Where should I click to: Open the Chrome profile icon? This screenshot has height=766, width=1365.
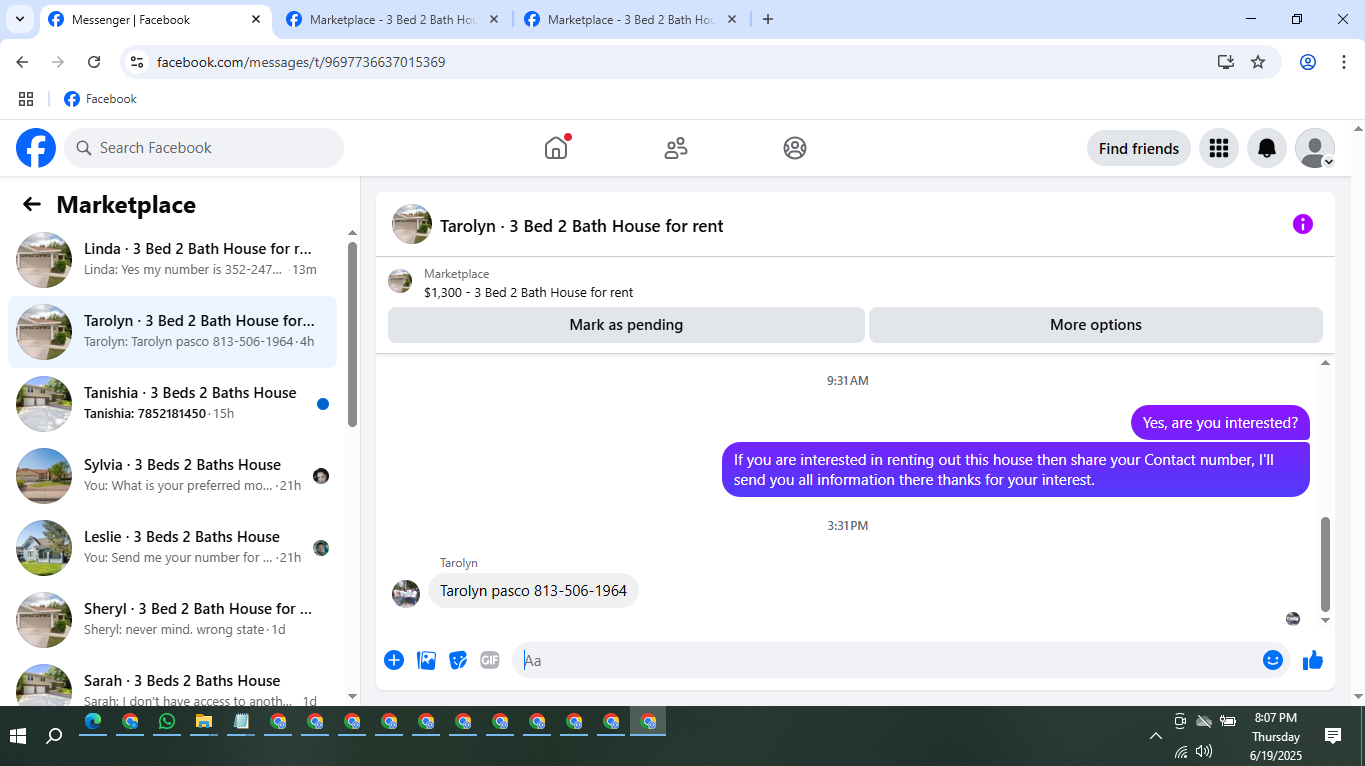pos(1308,62)
